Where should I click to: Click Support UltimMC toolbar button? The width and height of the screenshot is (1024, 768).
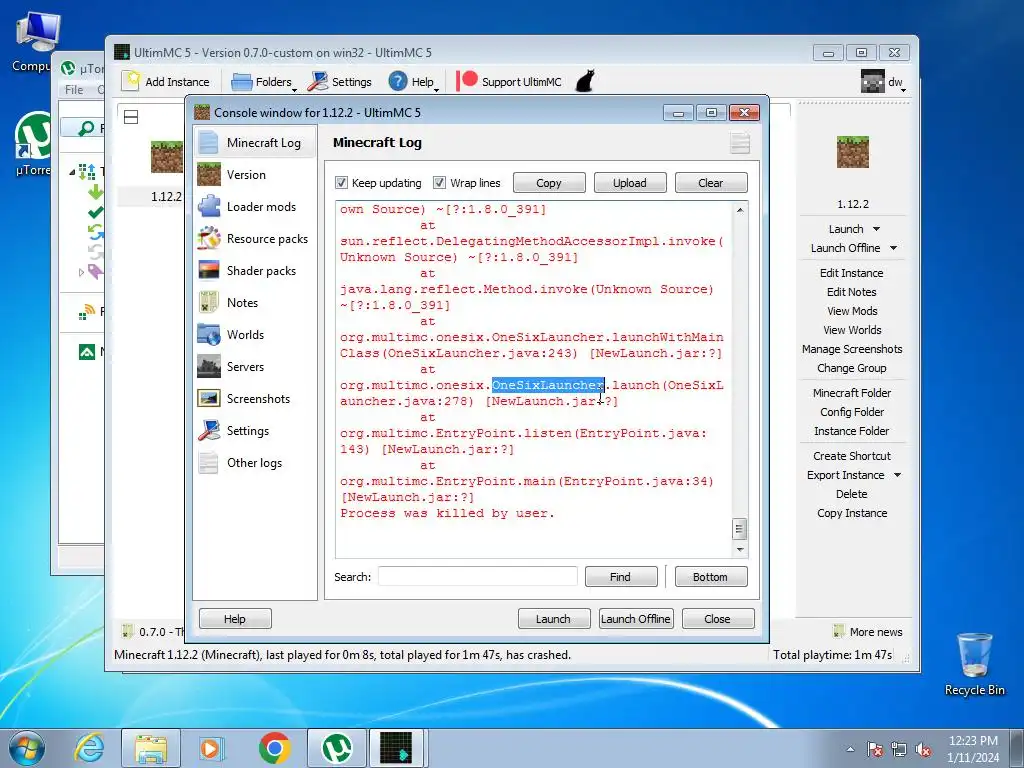point(509,82)
